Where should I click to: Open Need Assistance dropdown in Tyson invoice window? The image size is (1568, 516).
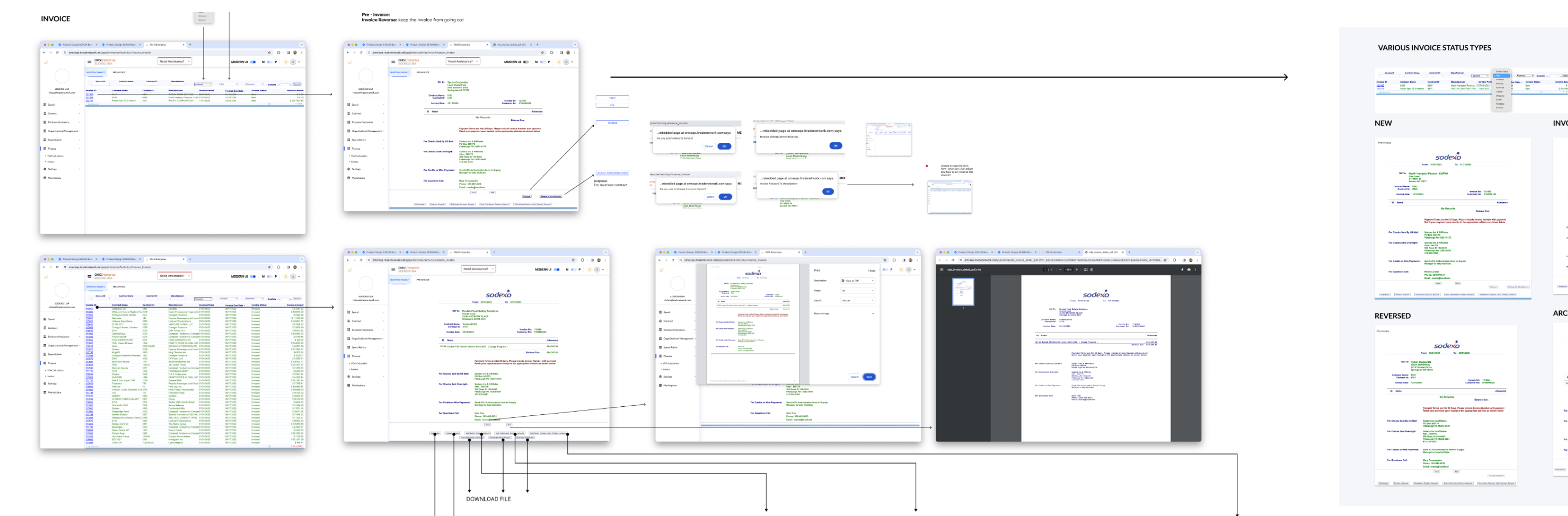coord(463,62)
